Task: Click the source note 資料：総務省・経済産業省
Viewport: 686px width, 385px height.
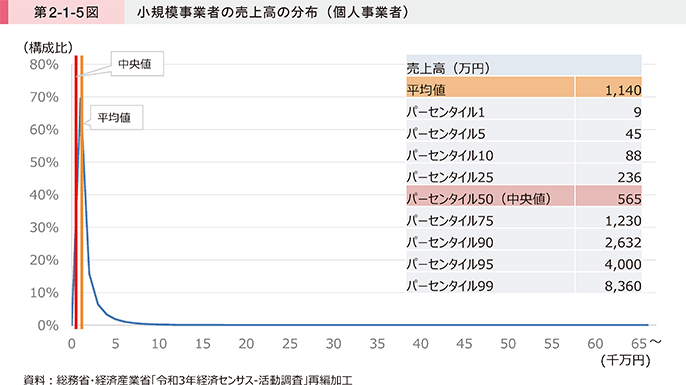Action: click(x=87, y=380)
